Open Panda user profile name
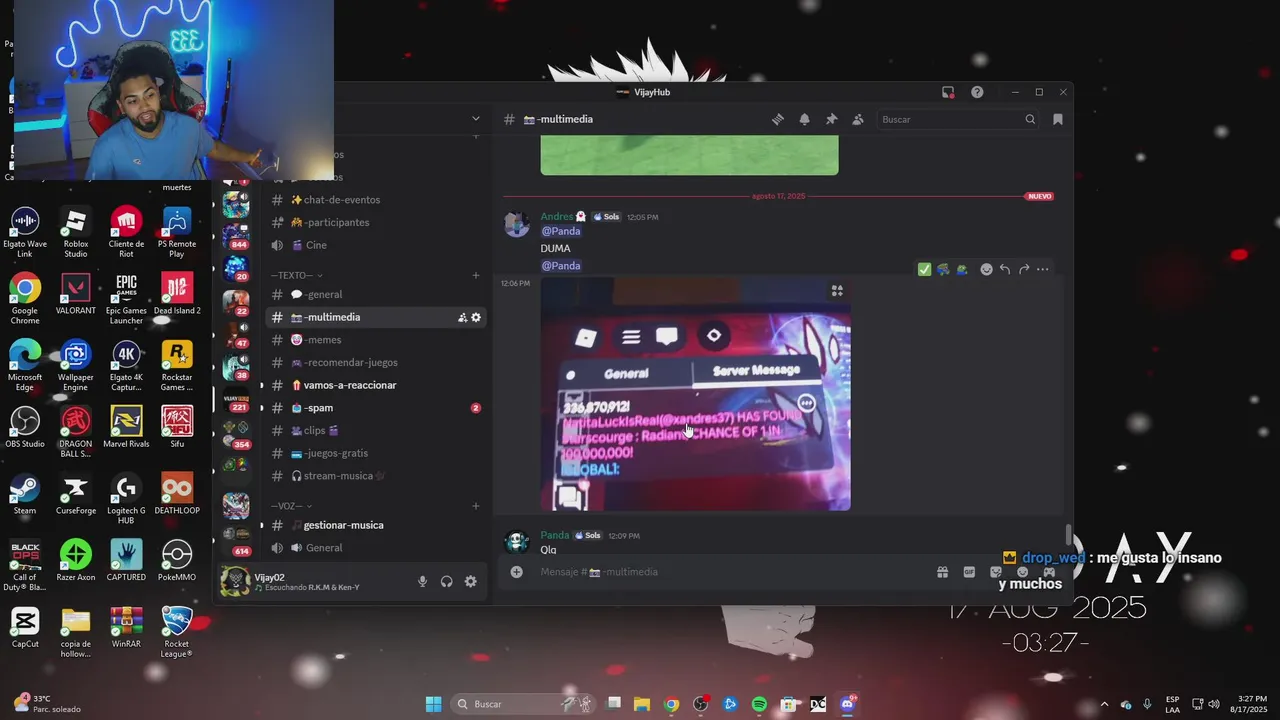The height and width of the screenshot is (720, 1280). click(555, 535)
